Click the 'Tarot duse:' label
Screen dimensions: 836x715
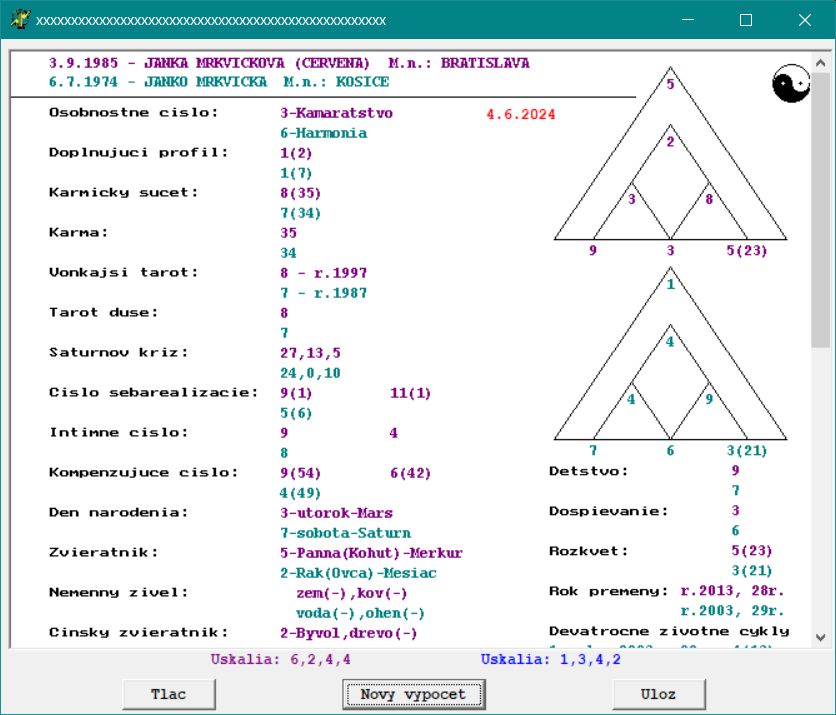[x=103, y=312]
